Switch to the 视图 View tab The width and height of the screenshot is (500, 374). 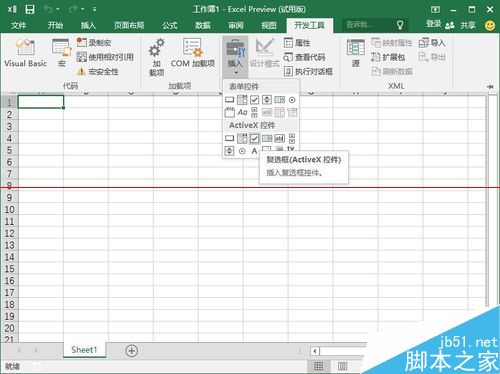coord(269,25)
